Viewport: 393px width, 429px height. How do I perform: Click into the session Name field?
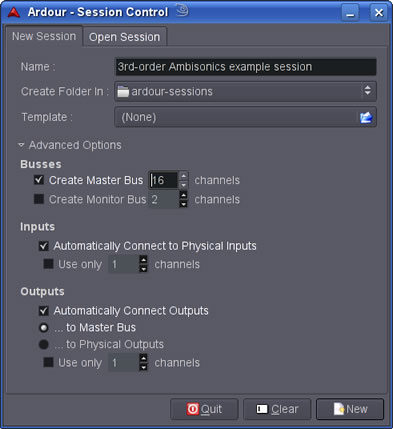(x=246, y=67)
